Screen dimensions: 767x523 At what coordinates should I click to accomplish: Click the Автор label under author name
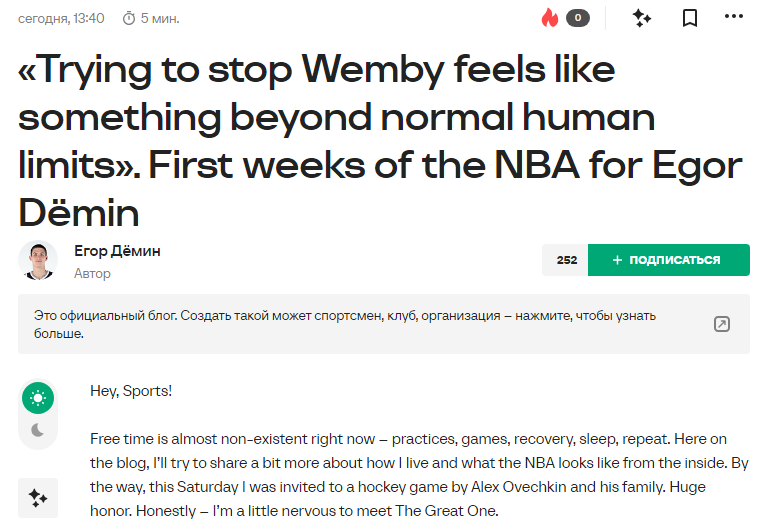click(92, 273)
